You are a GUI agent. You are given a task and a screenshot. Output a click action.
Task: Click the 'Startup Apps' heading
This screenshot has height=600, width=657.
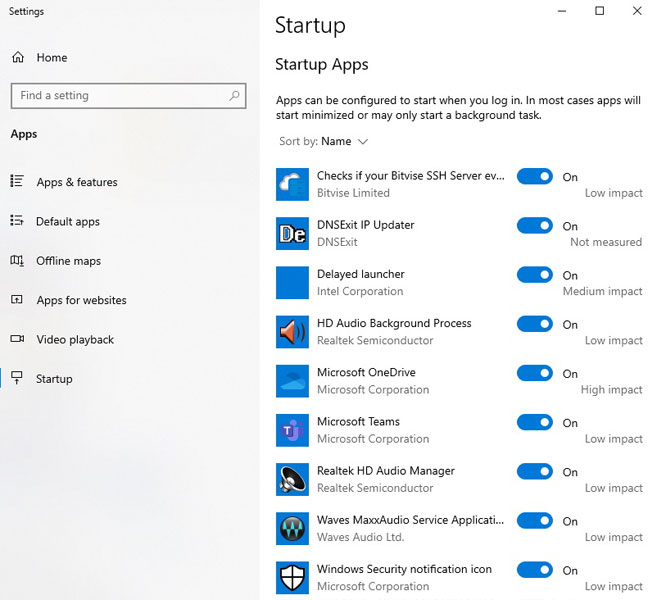pyautogui.click(x=322, y=65)
